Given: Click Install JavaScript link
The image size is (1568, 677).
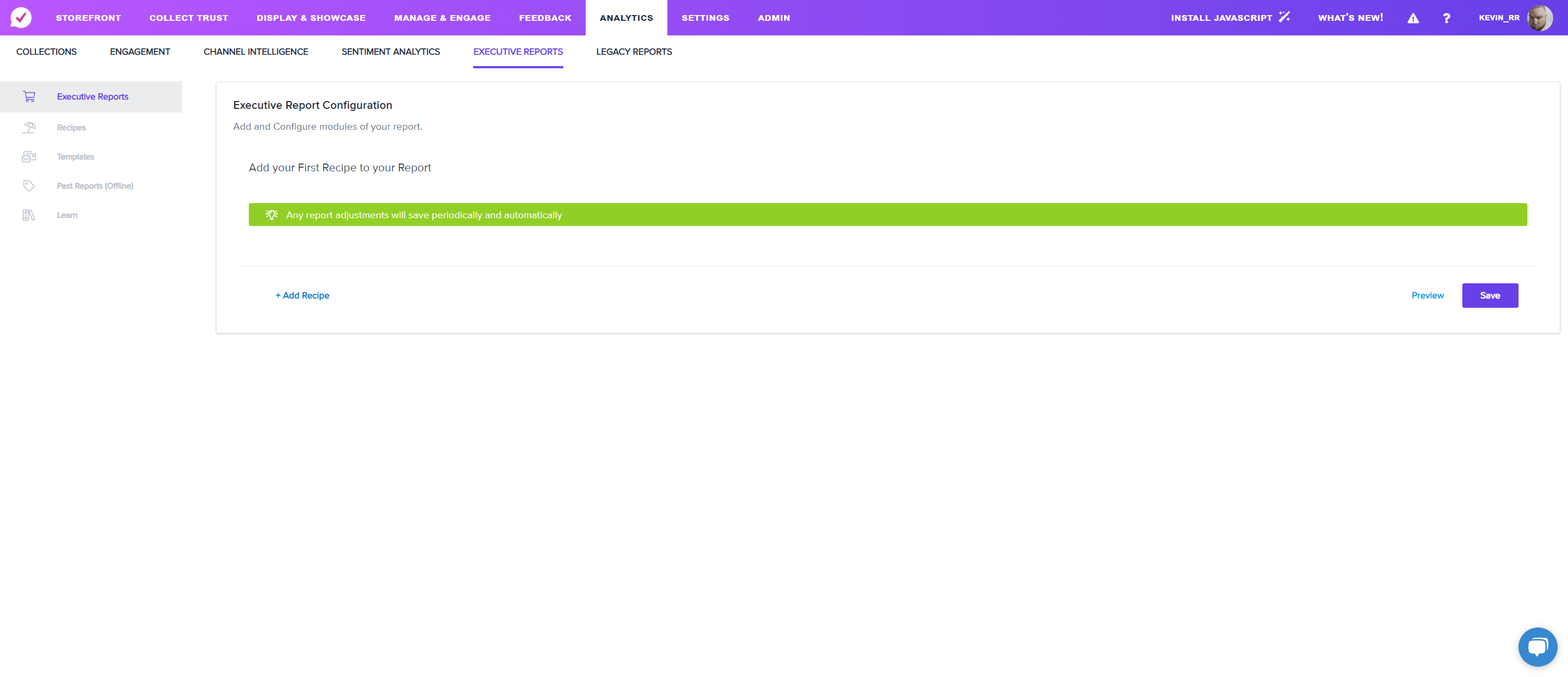Looking at the screenshot, I should (1221, 18).
